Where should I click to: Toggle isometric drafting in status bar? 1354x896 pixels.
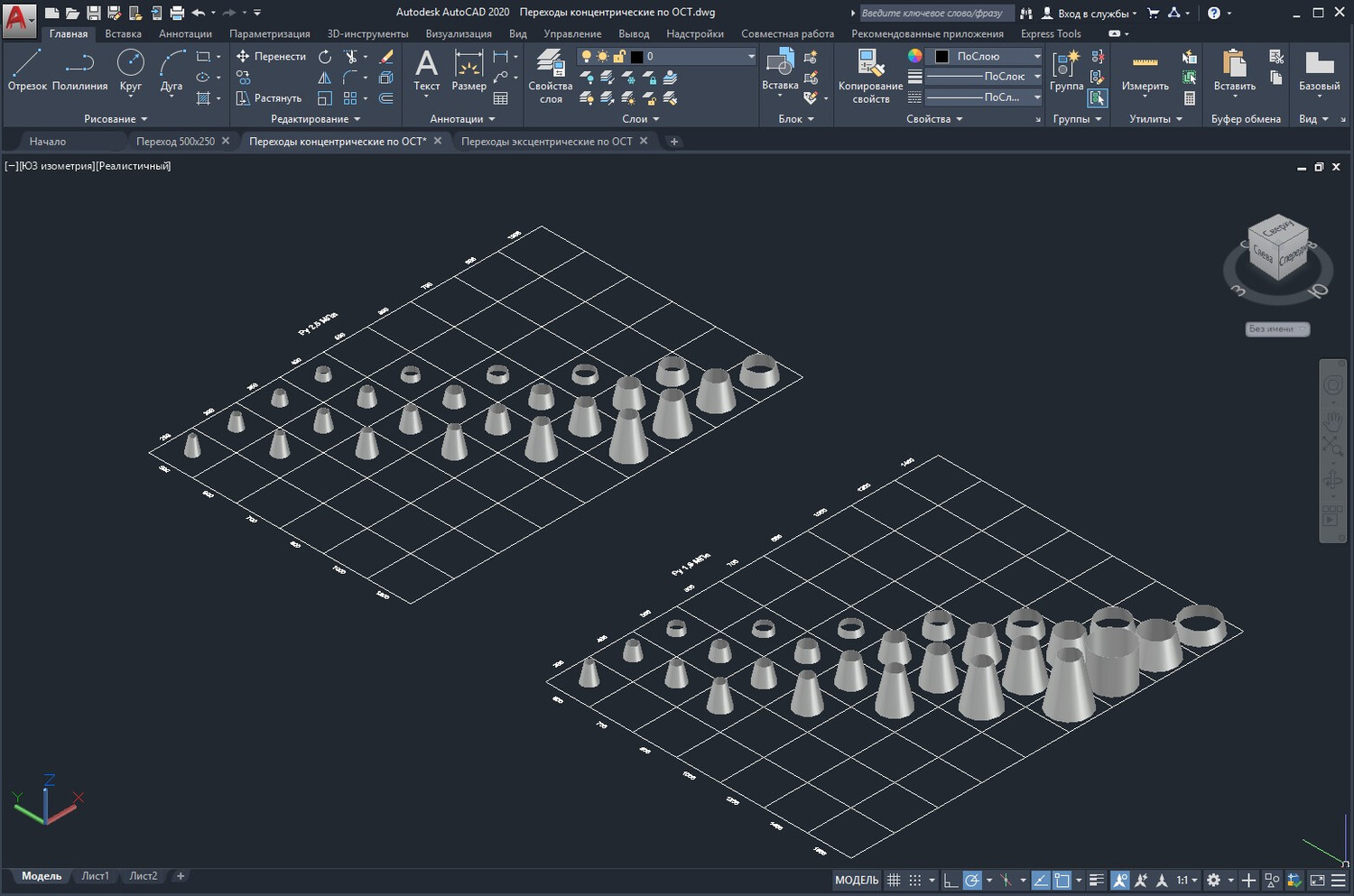(1006, 880)
